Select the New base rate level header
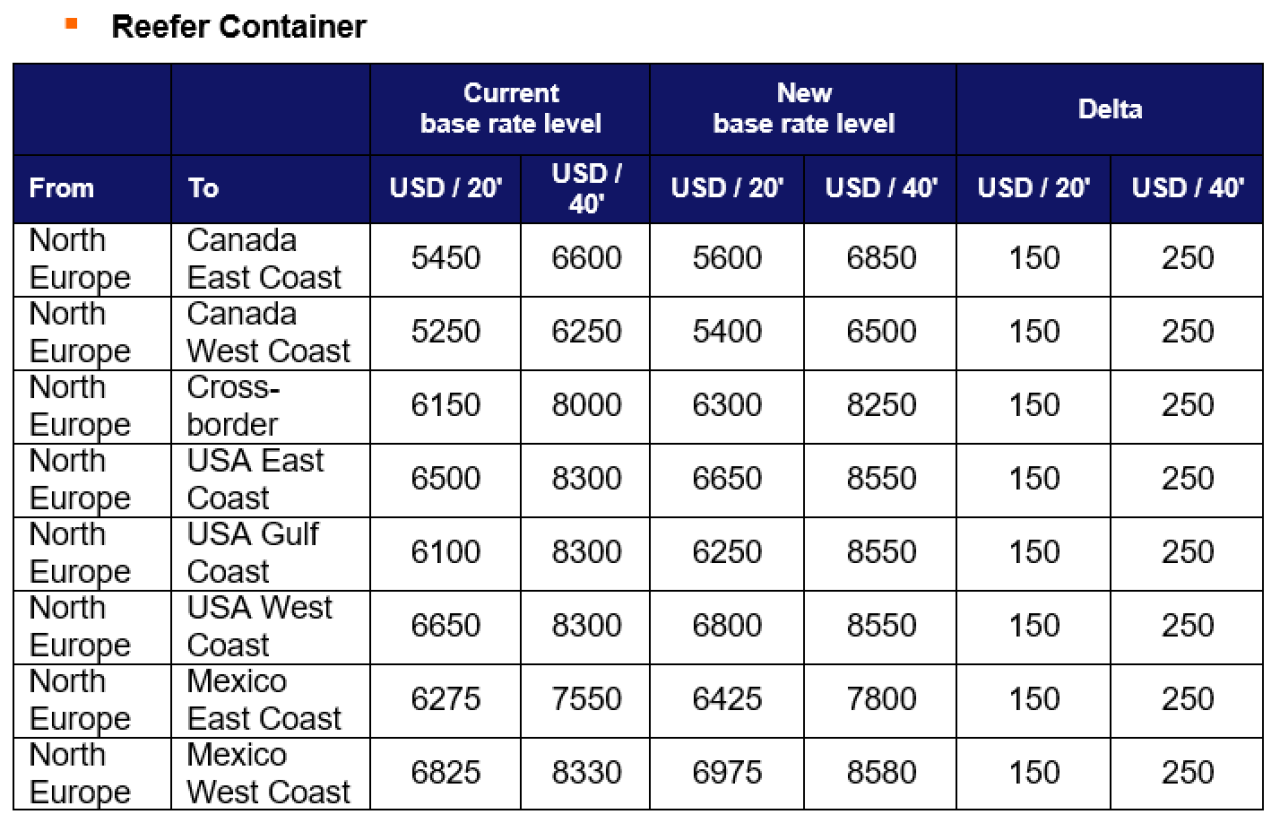This screenshot has width=1280, height=823. coord(804,109)
